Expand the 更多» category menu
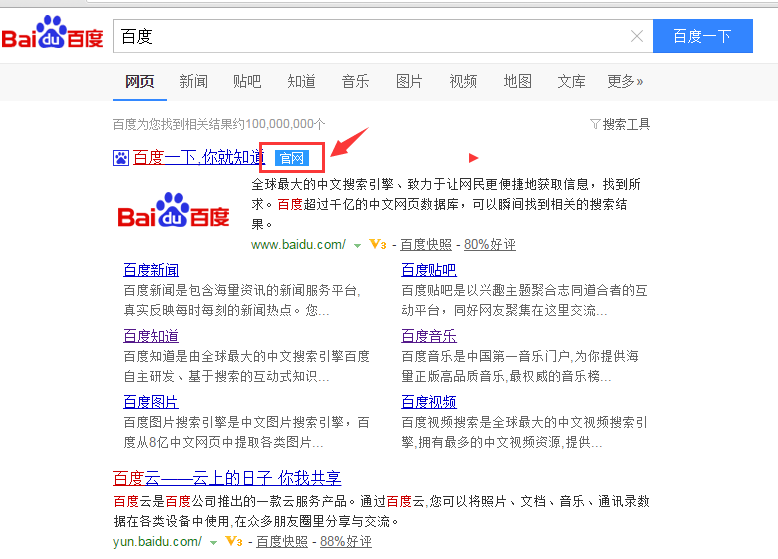The width and height of the screenshot is (778, 559). pyautogui.click(x=625, y=81)
